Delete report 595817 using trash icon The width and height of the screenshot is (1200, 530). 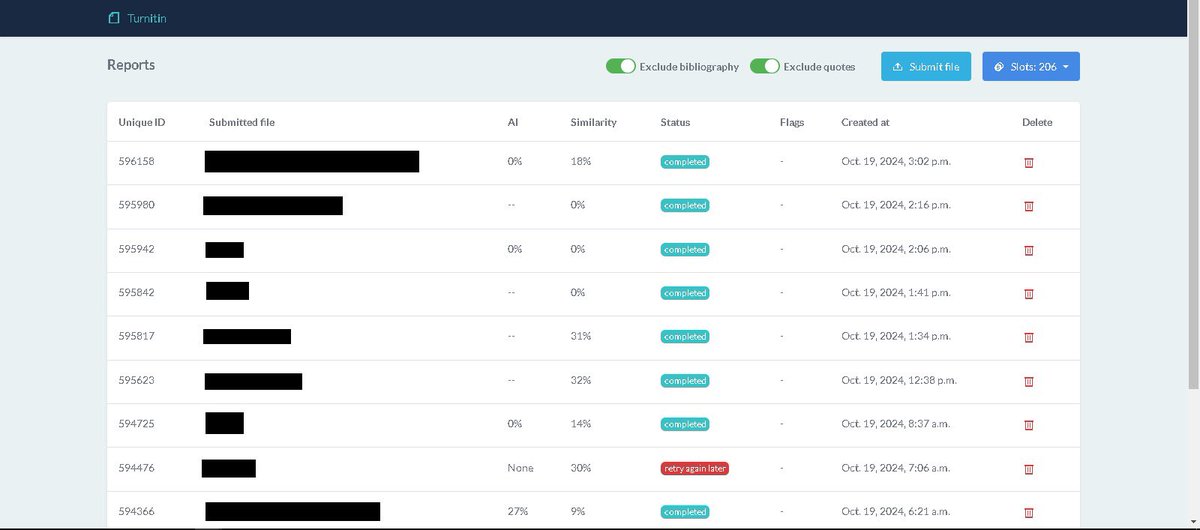point(1029,337)
